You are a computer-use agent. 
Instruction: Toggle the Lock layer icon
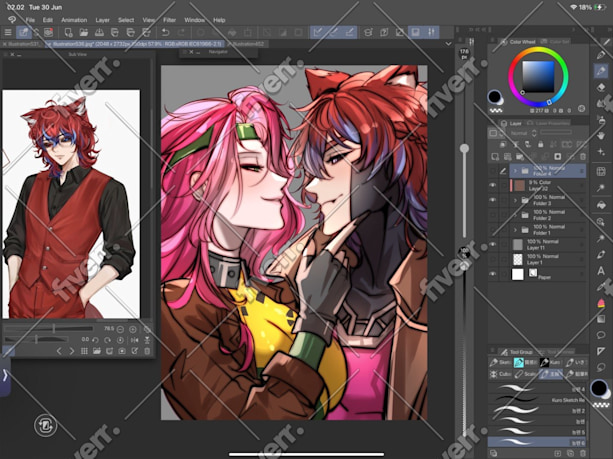point(541,144)
